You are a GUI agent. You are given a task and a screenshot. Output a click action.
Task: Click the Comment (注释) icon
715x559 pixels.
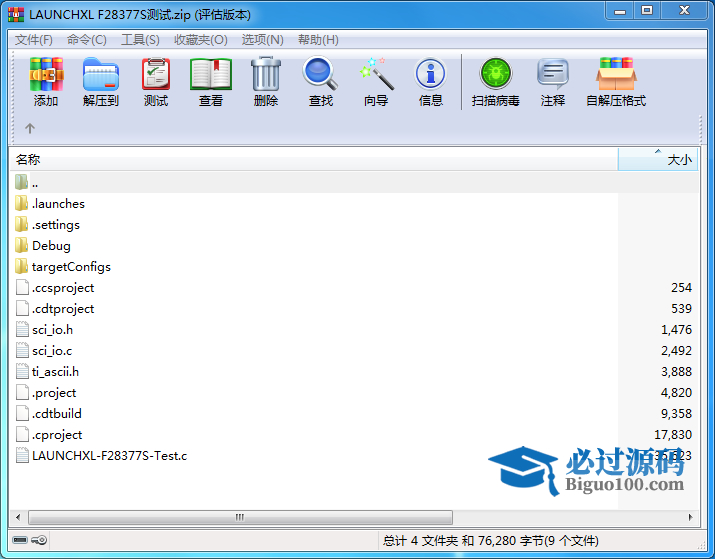[553, 74]
